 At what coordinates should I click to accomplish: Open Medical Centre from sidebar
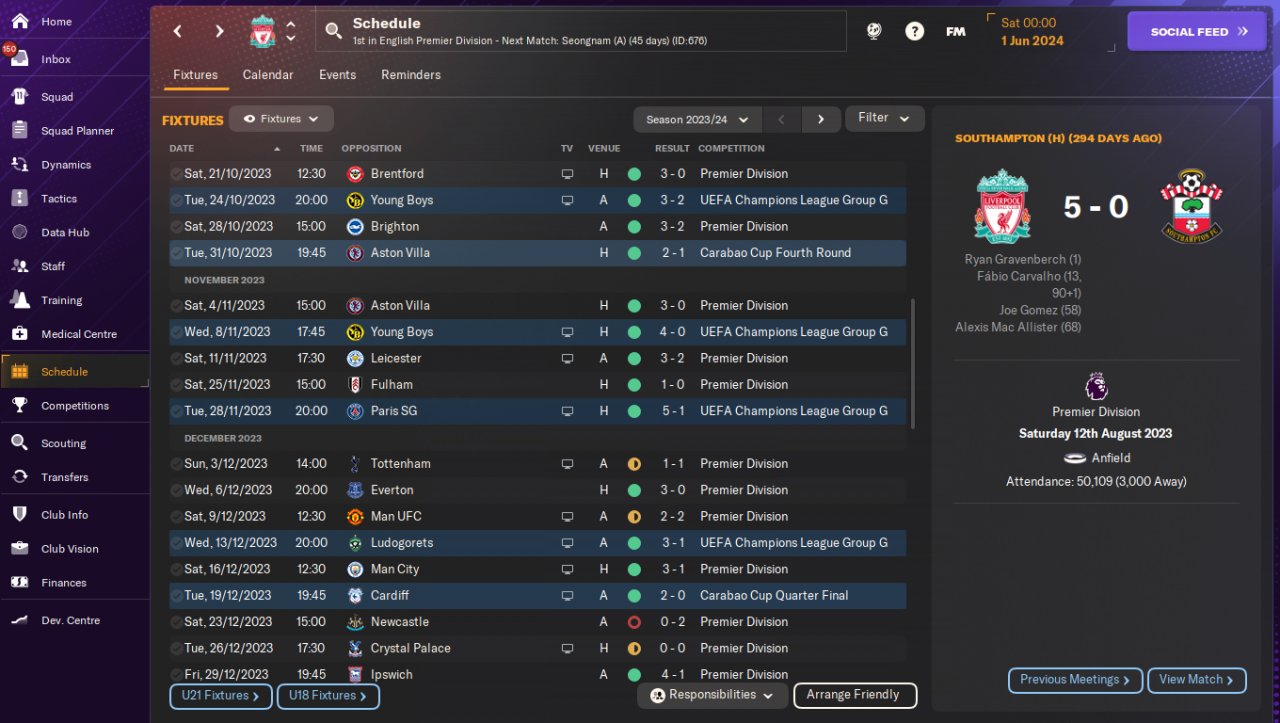pos(19,334)
